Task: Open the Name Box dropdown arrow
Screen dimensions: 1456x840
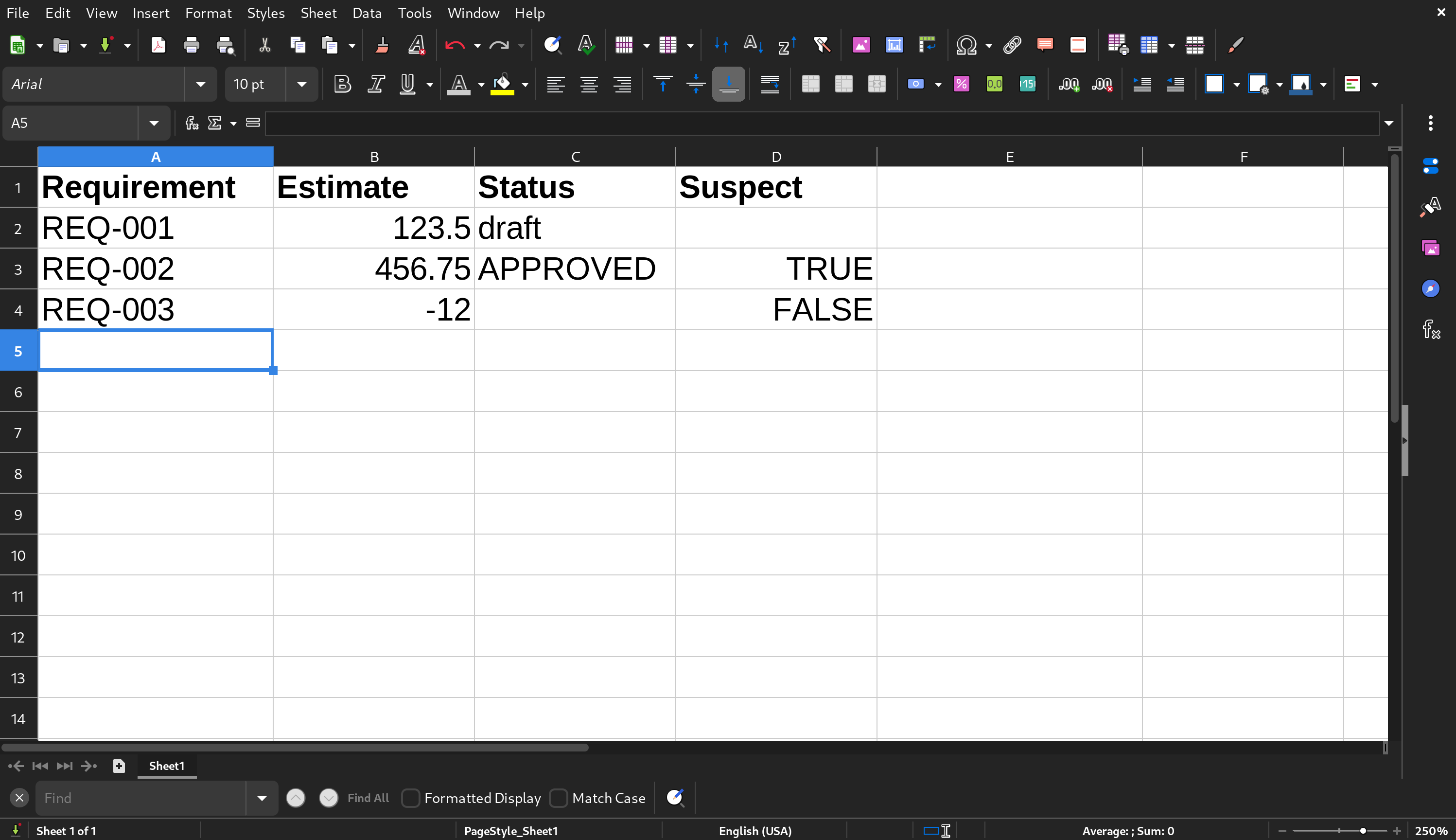Action: [x=154, y=123]
